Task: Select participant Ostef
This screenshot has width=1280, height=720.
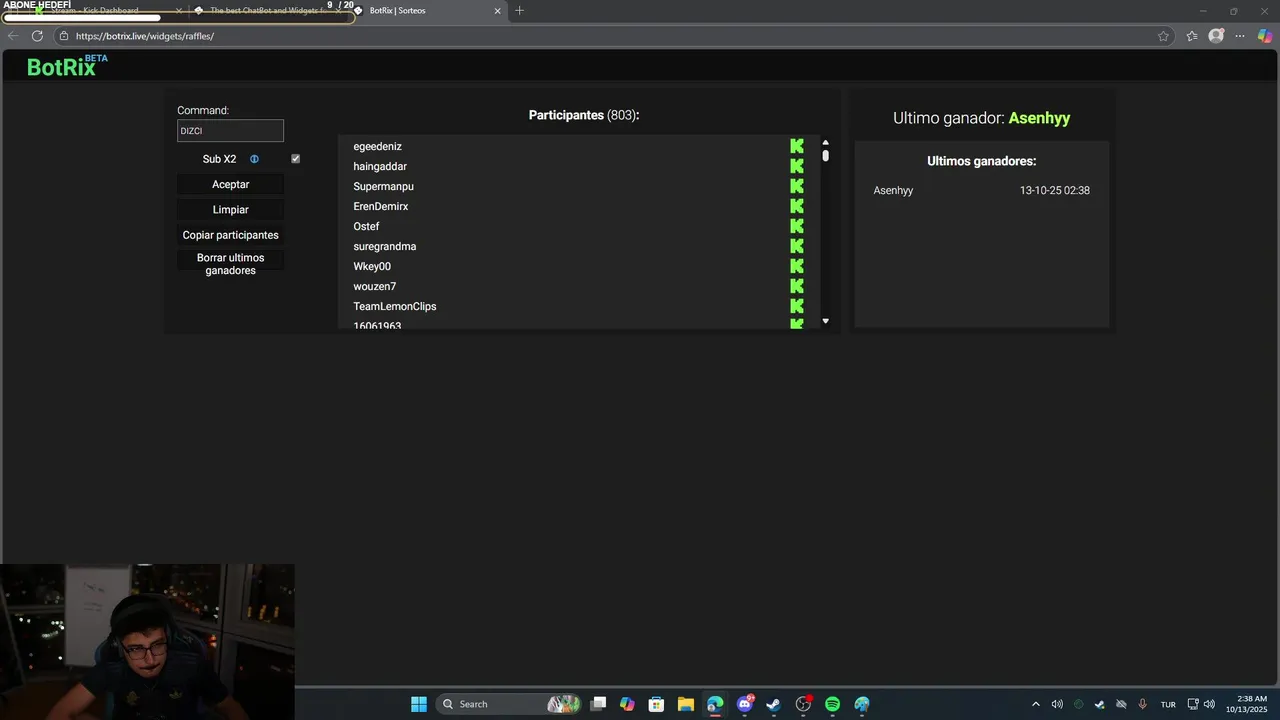Action: tap(366, 226)
